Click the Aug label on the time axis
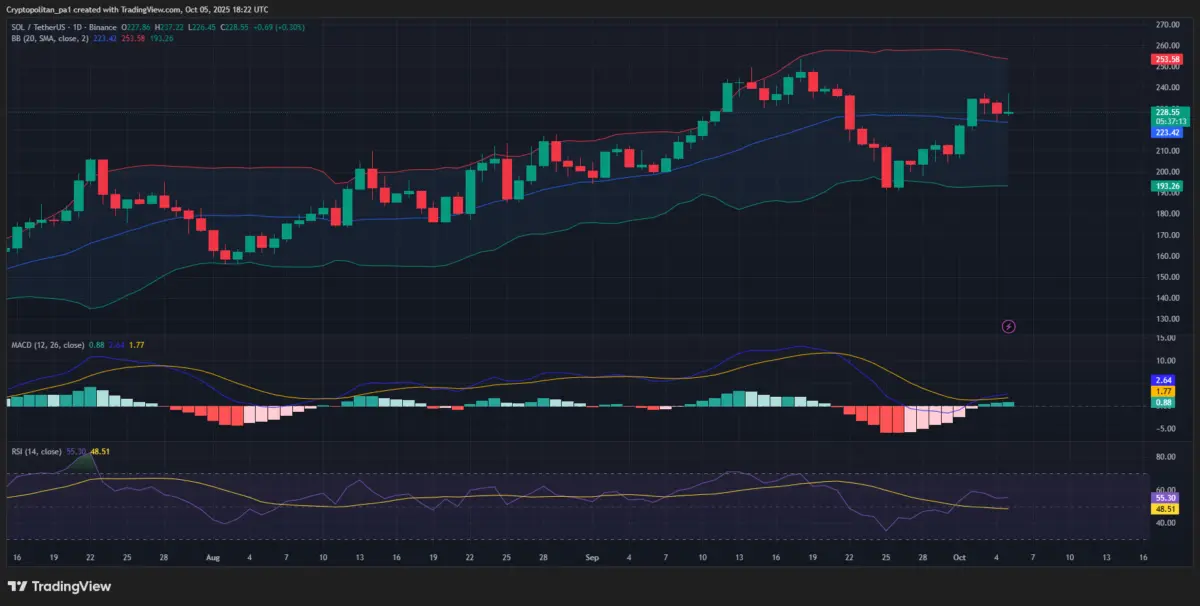Screen dimensions: 1200x606 point(211,556)
